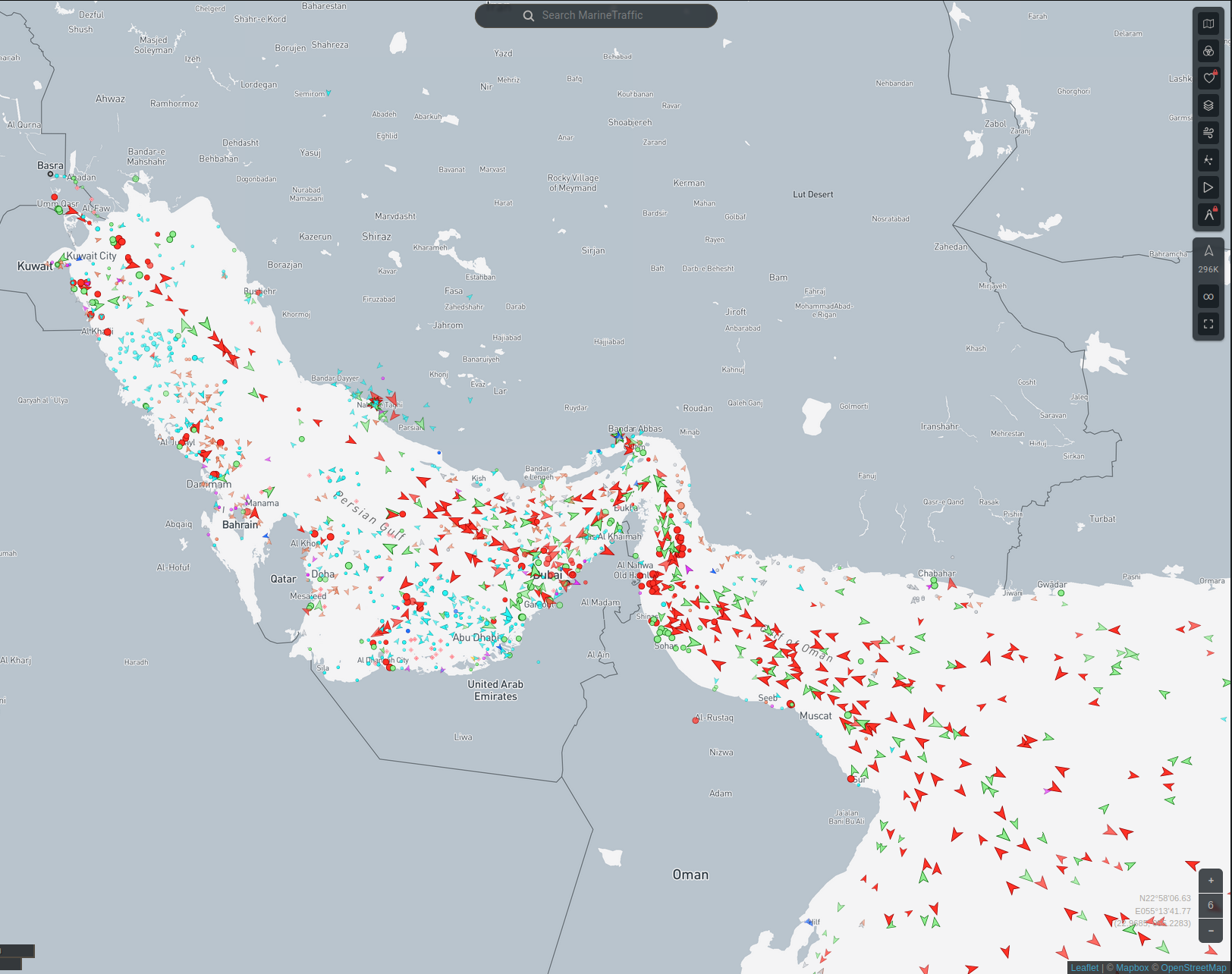Image resolution: width=1232 pixels, height=974 pixels.
Task: Click the Kerman city label
Action: [689, 183]
